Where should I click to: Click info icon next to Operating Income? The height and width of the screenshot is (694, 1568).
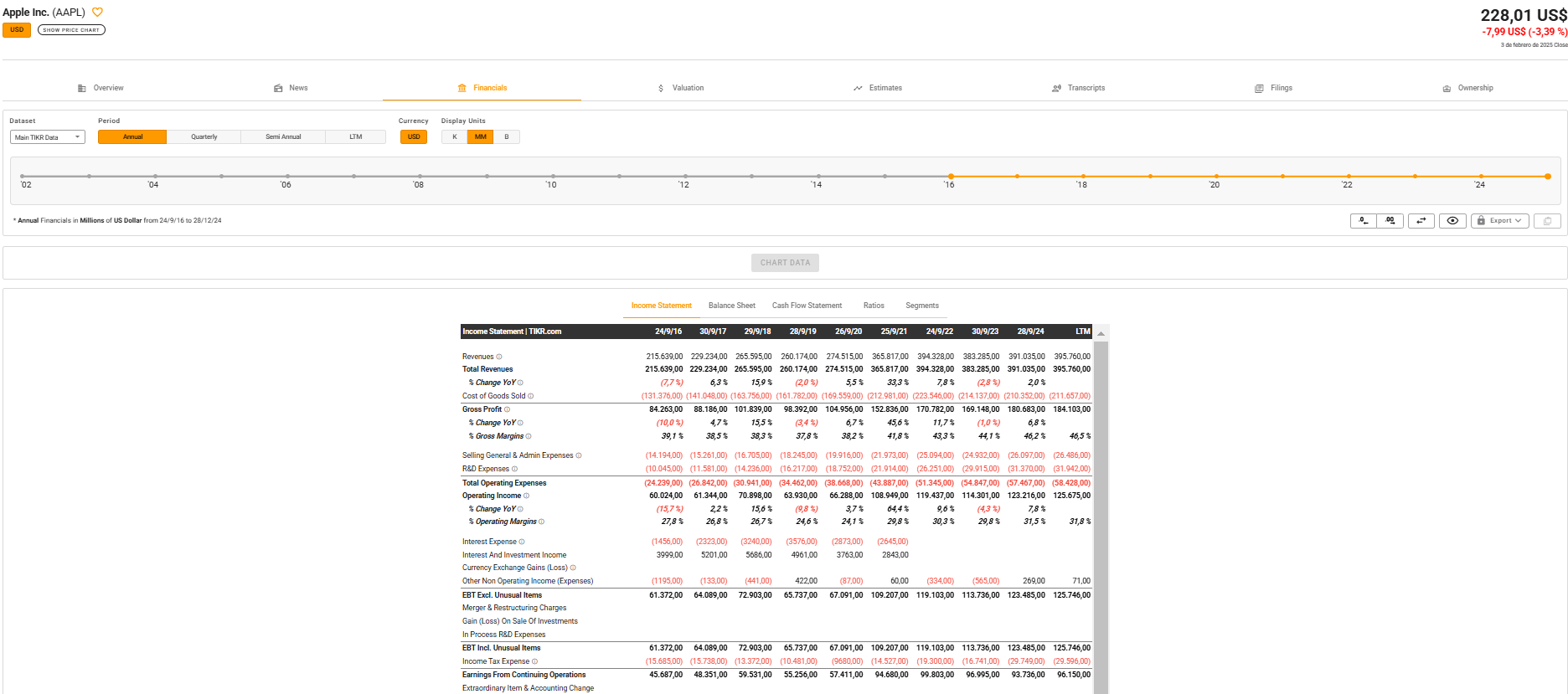pyautogui.click(x=526, y=496)
